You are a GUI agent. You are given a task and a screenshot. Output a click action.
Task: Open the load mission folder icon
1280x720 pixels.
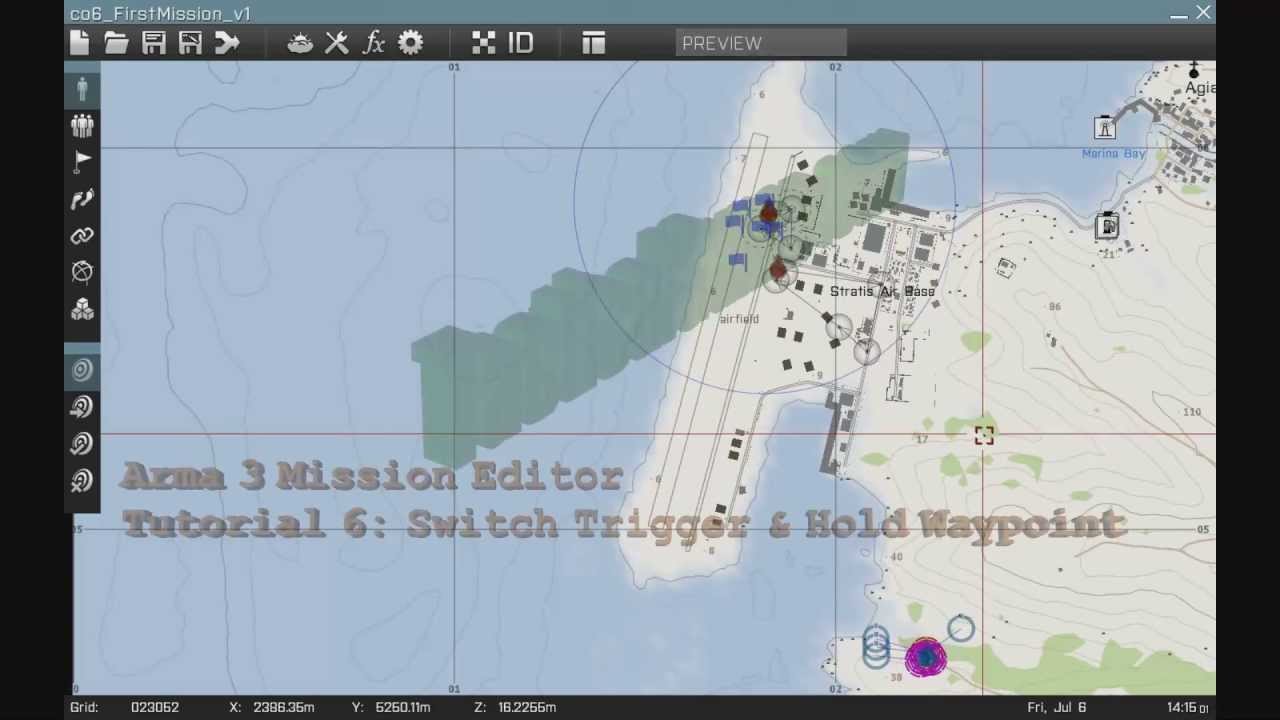116,43
